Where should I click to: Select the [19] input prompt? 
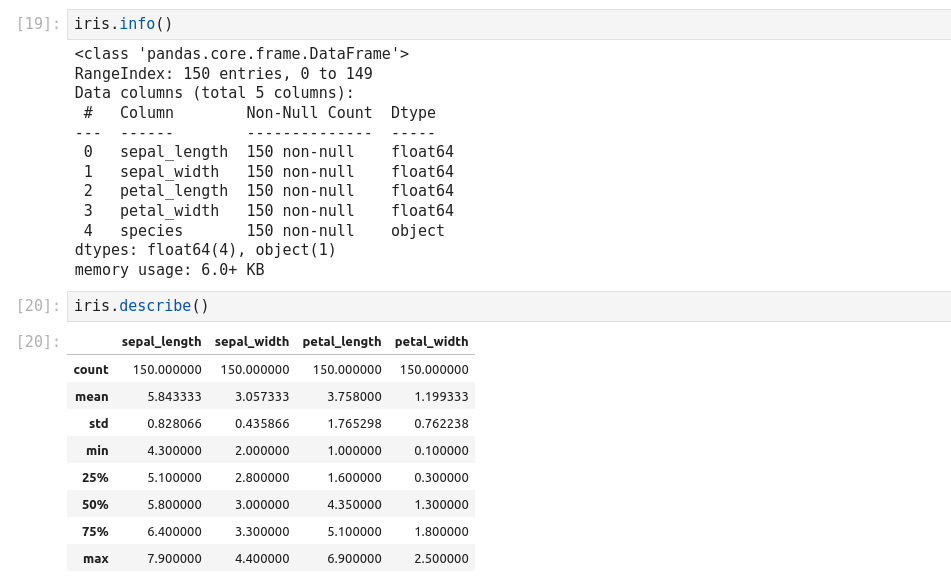tap(39, 24)
